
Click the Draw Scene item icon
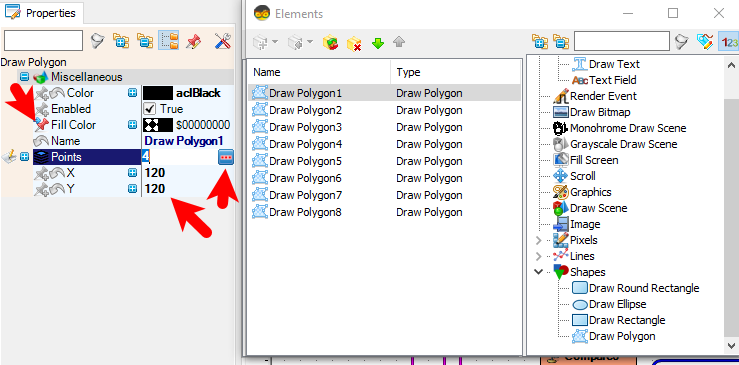pos(561,208)
